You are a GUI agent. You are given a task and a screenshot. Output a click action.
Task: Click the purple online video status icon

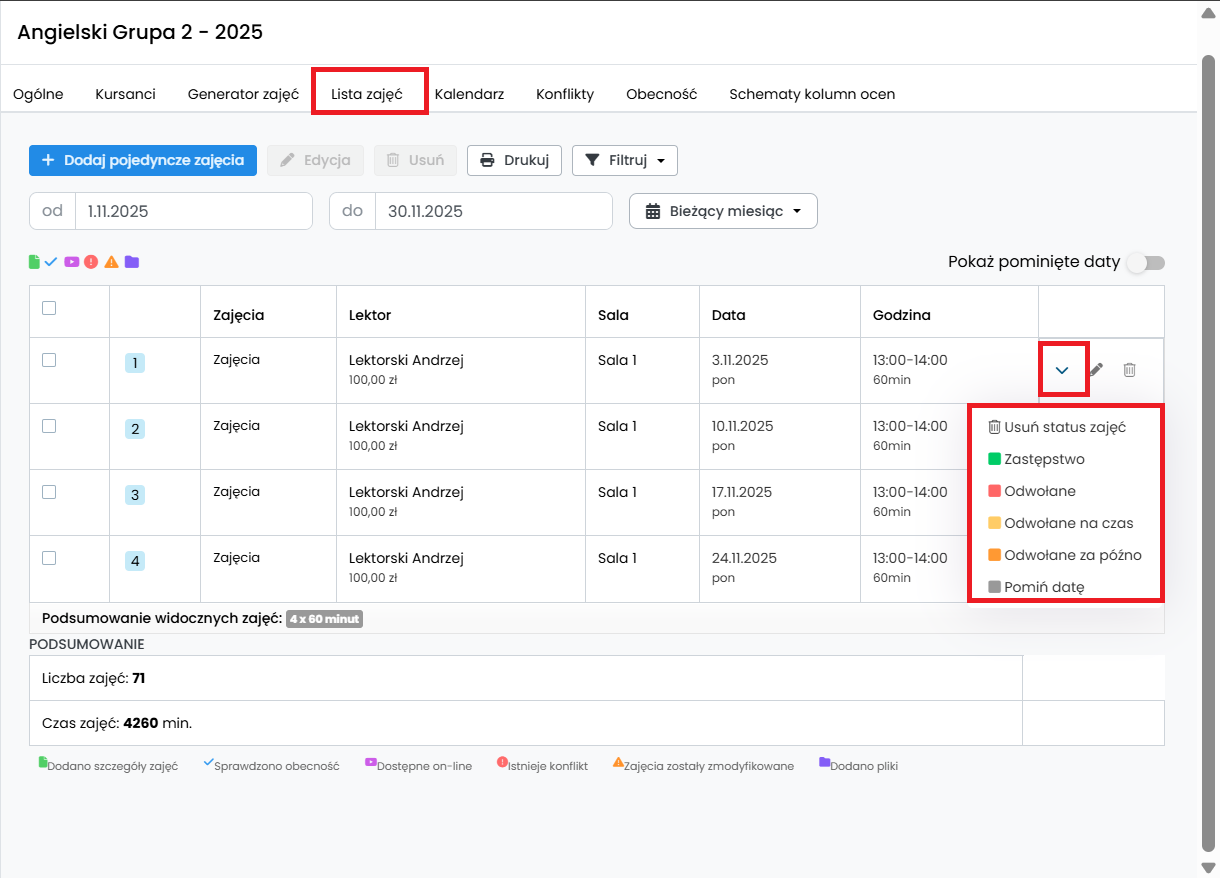(71, 262)
